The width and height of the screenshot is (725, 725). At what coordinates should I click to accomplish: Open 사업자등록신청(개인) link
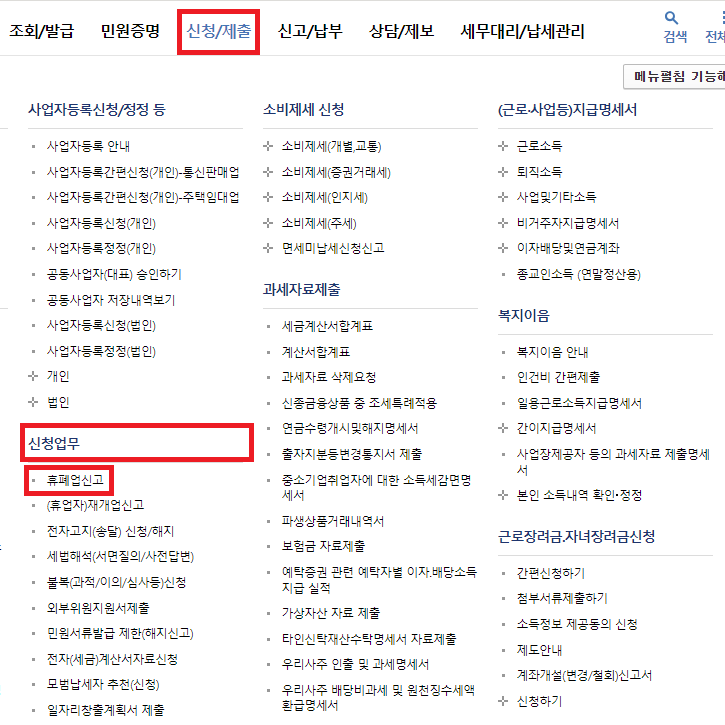pos(101,224)
